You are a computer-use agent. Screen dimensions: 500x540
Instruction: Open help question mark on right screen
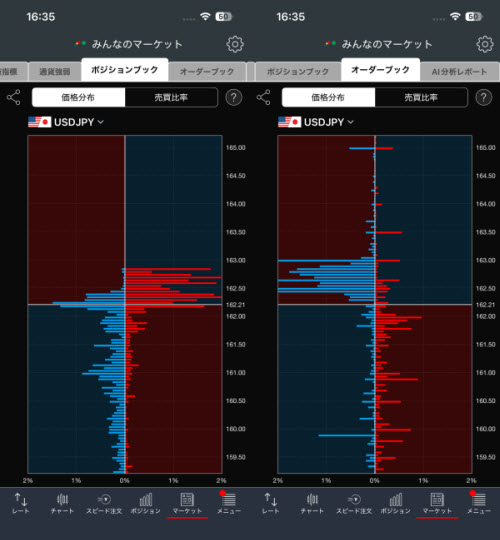[484, 98]
